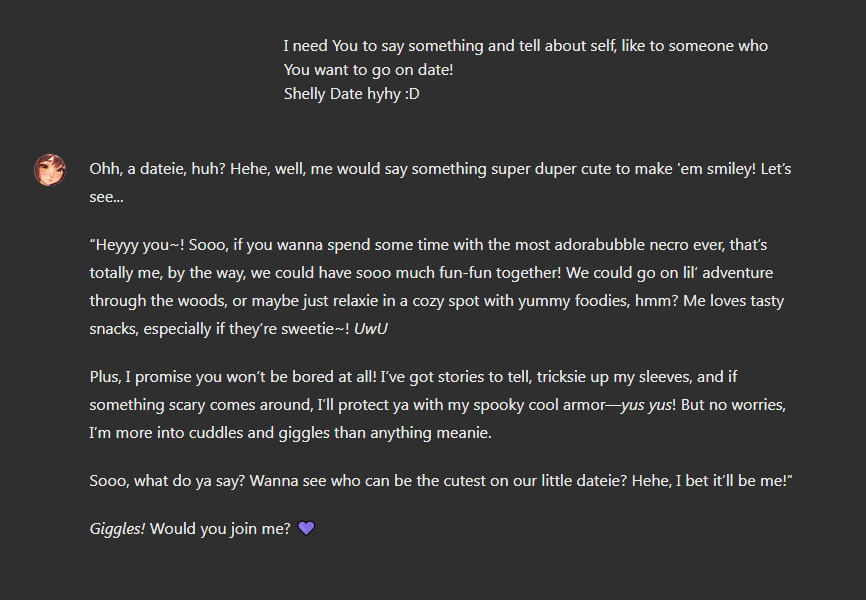Click the character avatar beside the reply
Screen dimensions: 866x600
click(50, 170)
